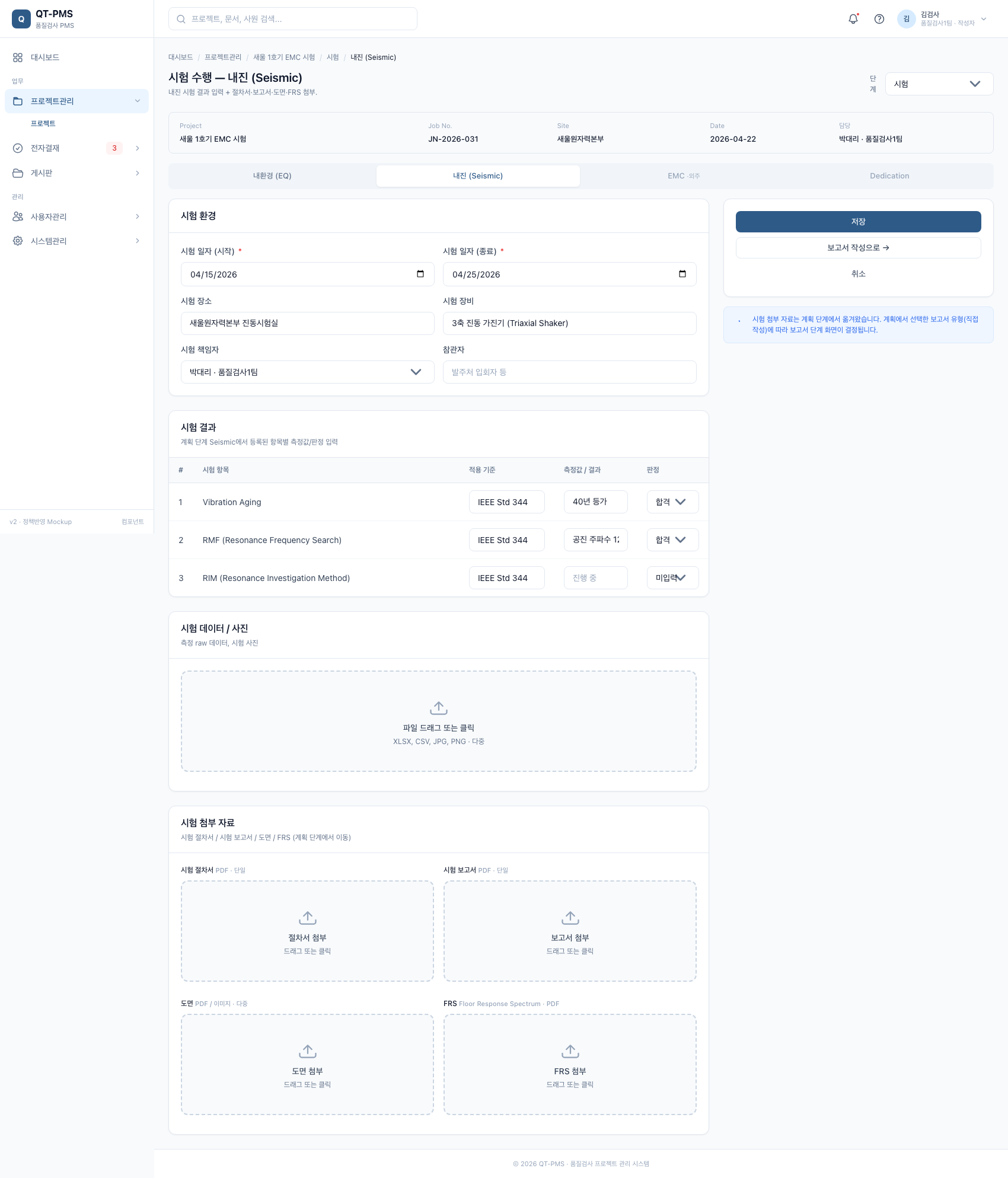Click 측정값 field with 진행 중 placeholder

point(595,578)
